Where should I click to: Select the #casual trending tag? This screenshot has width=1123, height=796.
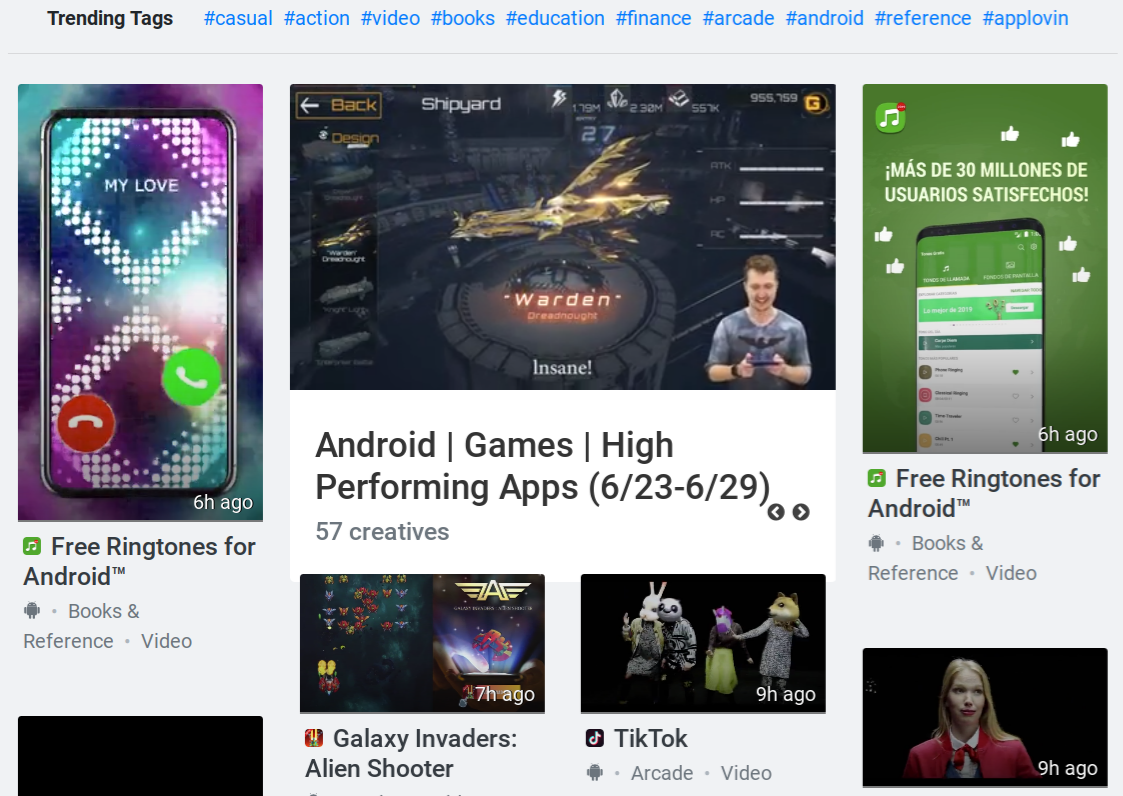(x=238, y=18)
